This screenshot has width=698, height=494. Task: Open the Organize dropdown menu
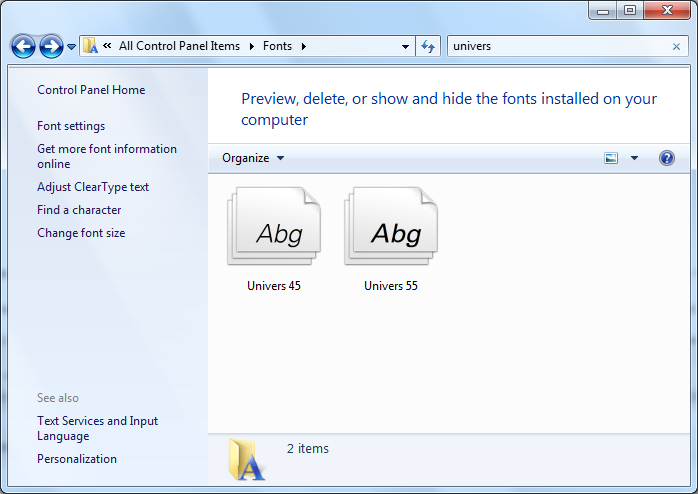pos(253,158)
